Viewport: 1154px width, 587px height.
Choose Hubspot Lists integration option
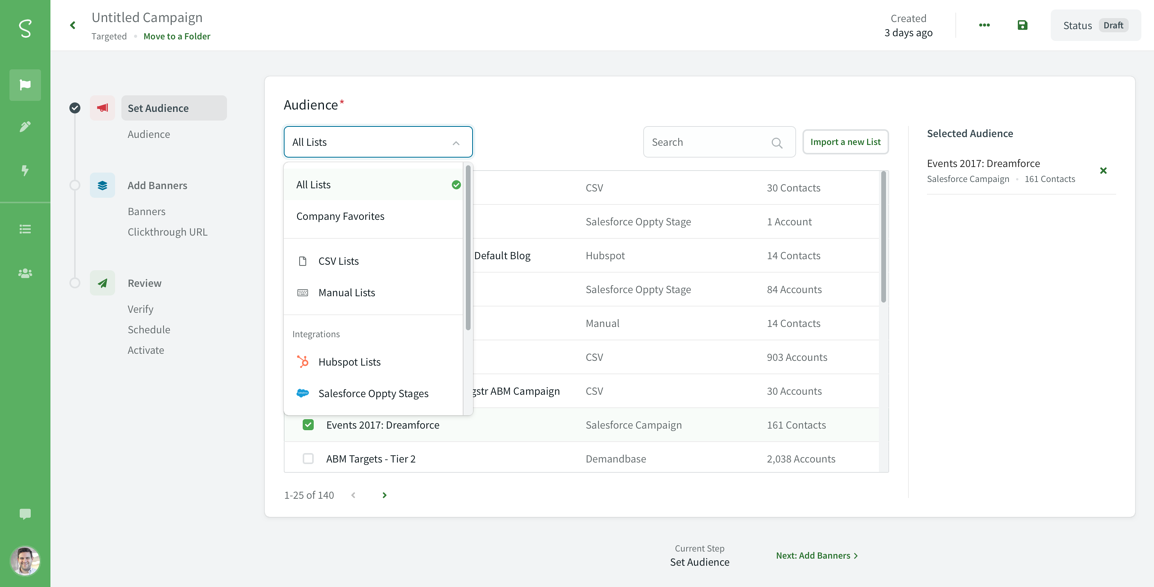(374, 362)
